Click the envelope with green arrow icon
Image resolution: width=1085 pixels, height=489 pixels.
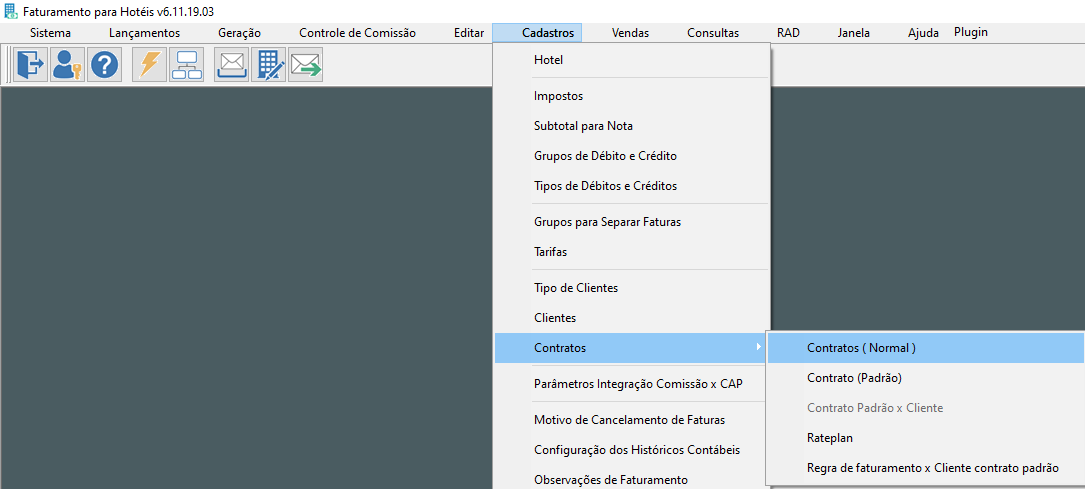306,65
